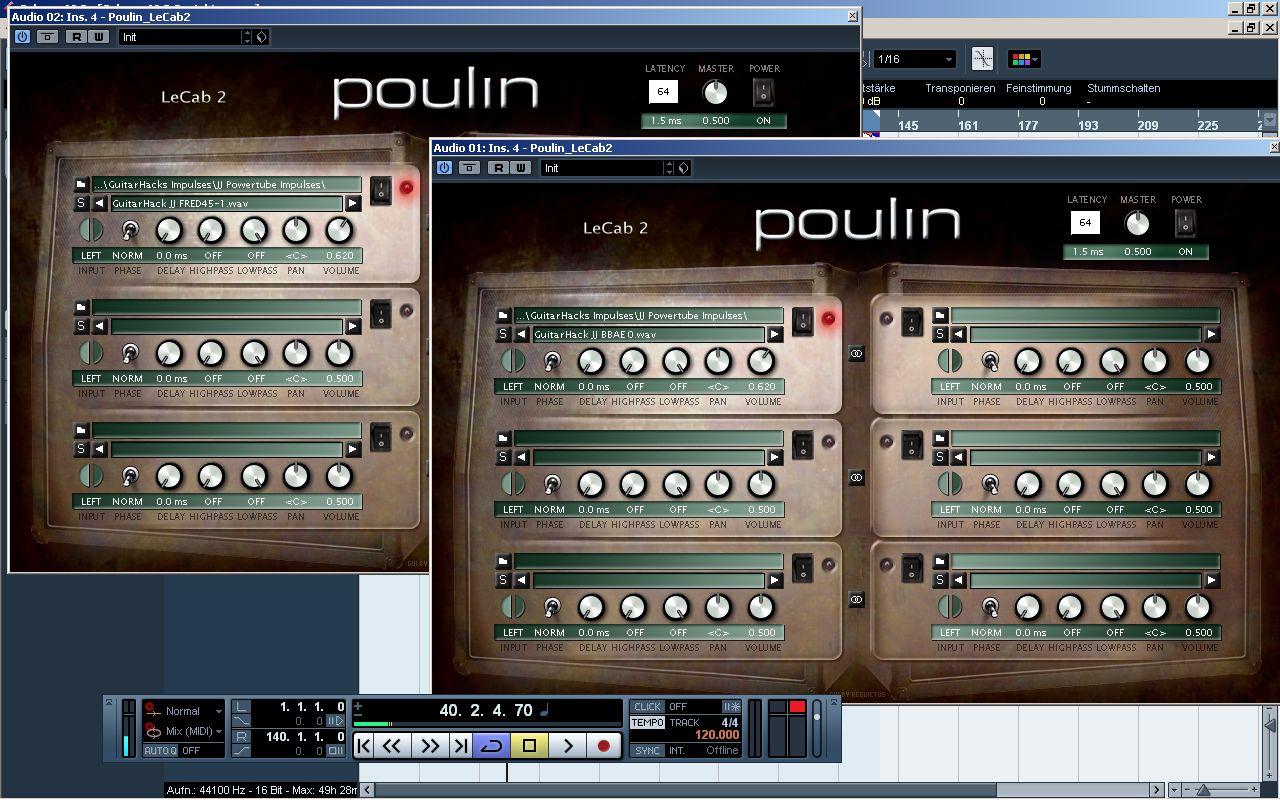Load the next impulse after FRED45-1.wav

(x=353, y=204)
